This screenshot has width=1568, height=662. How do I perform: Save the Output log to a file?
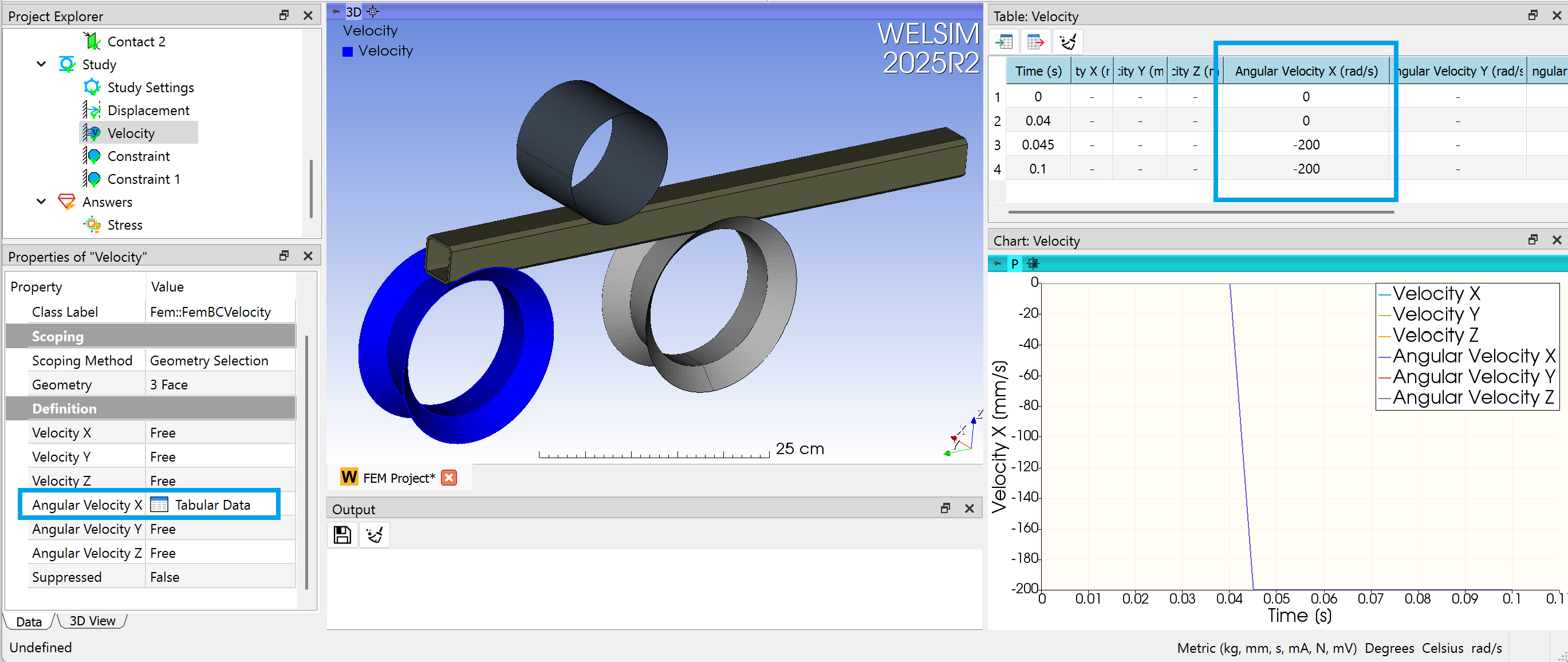click(x=342, y=535)
